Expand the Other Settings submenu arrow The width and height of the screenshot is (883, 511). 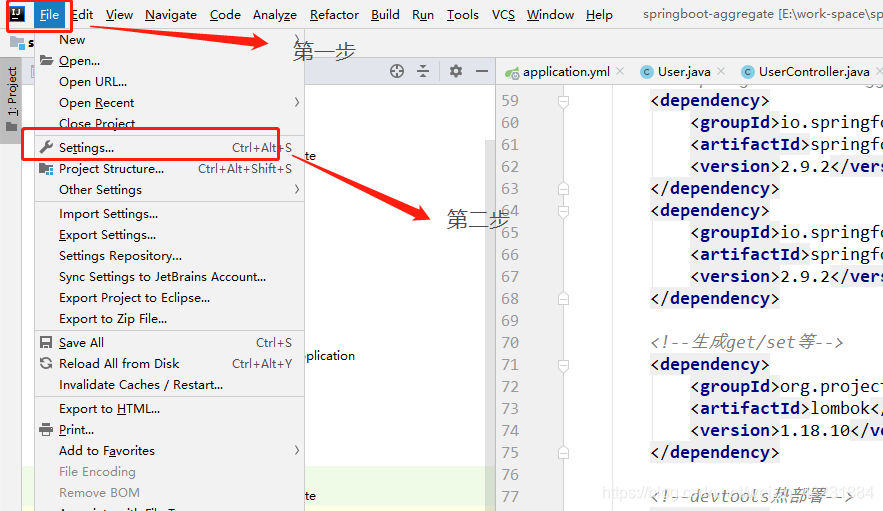[x=297, y=189]
